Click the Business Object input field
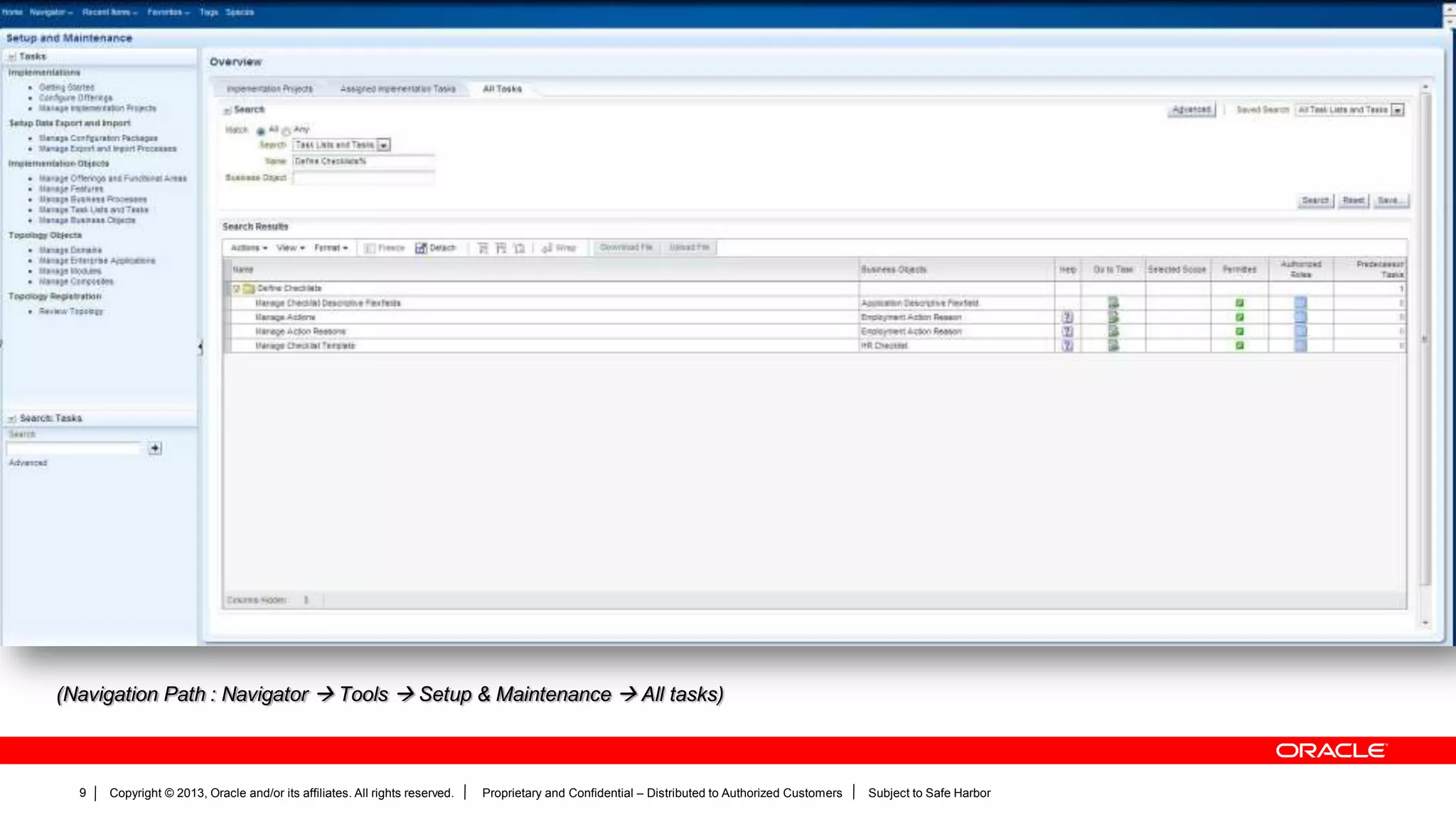Viewport: 1456px width, 819px height. (x=363, y=178)
